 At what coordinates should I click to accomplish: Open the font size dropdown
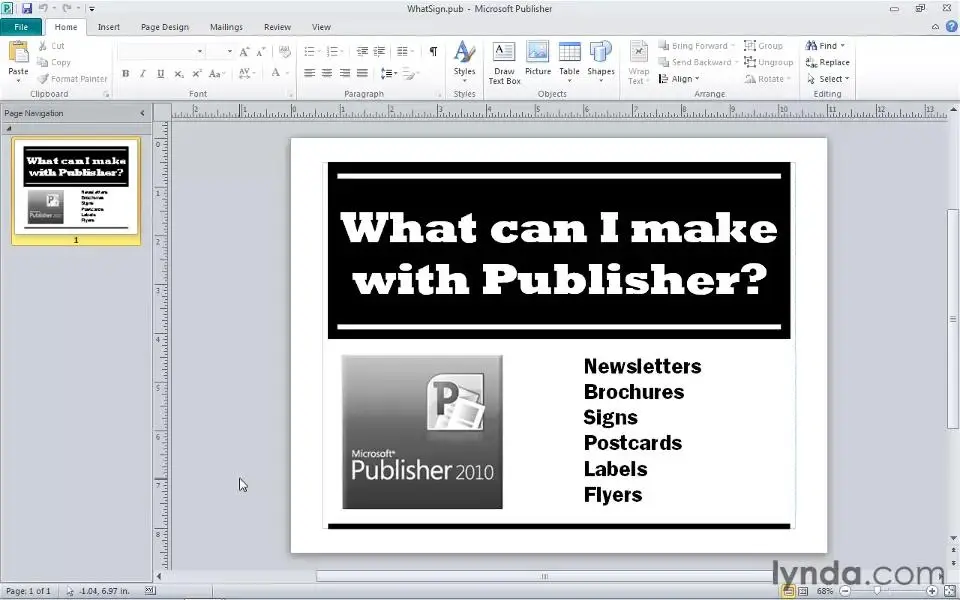(230, 51)
